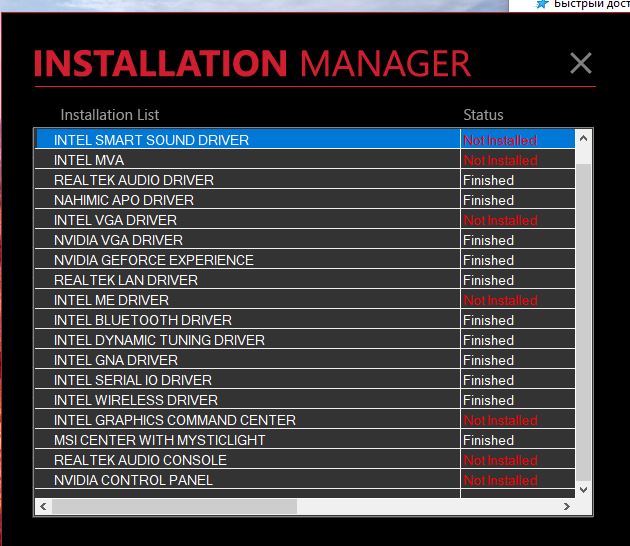Click the vertical scrollbar down arrow
Screen dimensions: 630x546
tap(584, 489)
